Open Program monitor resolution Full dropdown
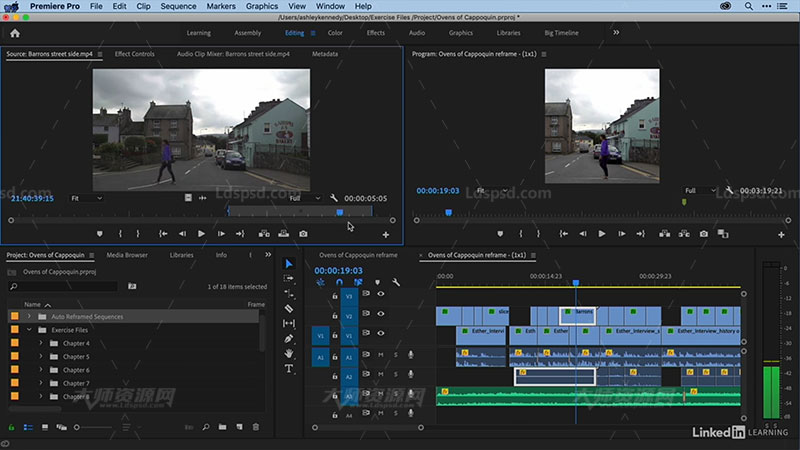This screenshot has height=450, width=800. tap(699, 190)
